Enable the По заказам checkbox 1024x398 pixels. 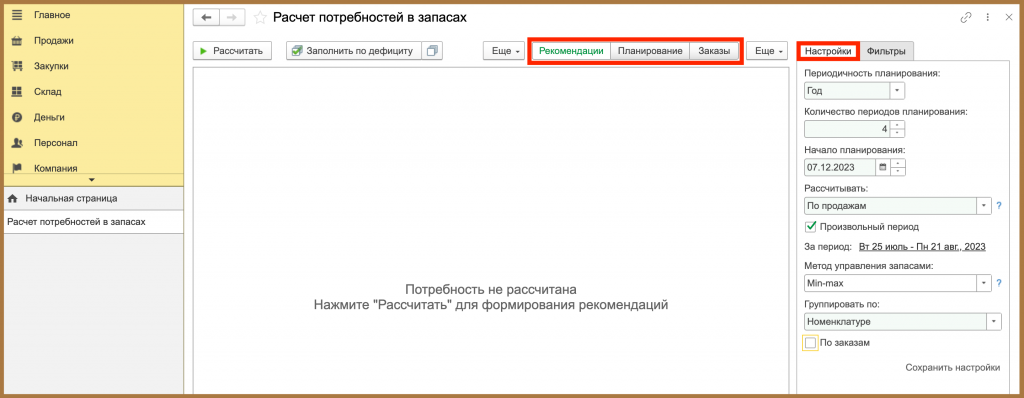(x=810, y=343)
